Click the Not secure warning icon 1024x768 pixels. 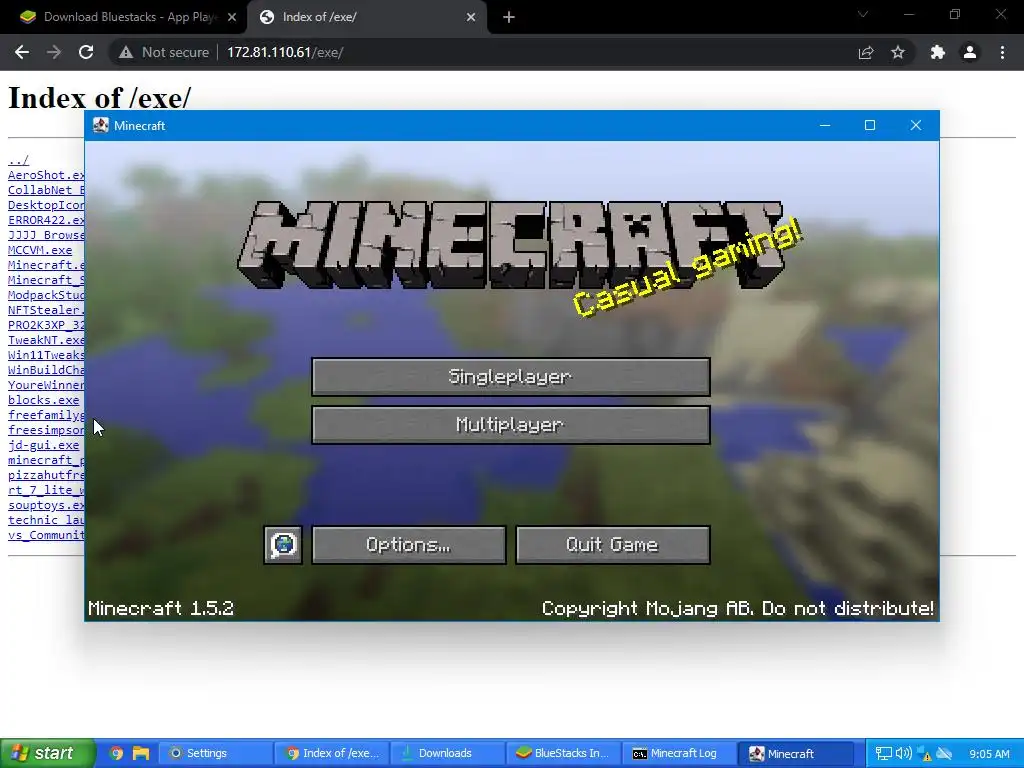125,52
